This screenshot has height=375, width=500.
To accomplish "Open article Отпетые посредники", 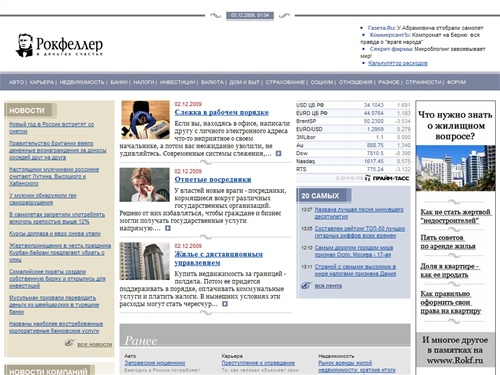I will [x=213, y=180].
